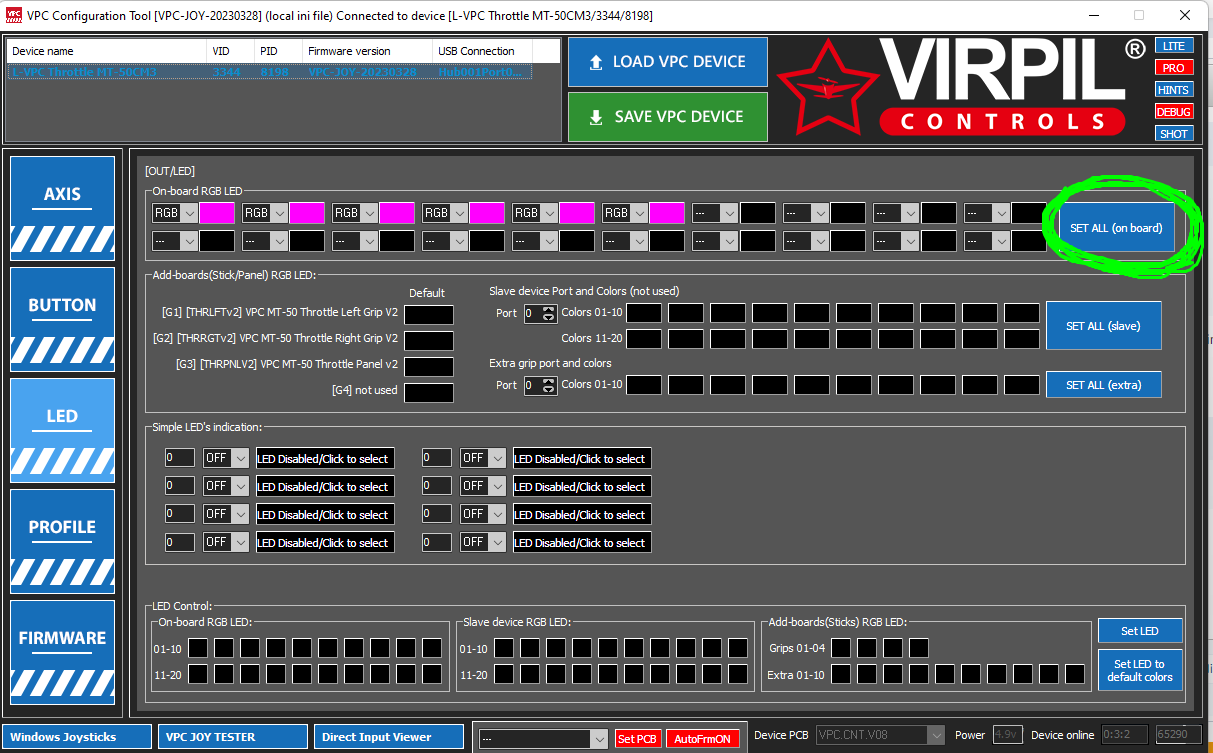Toggle the HINTS button
This screenshot has height=753, width=1213.
[1174, 90]
